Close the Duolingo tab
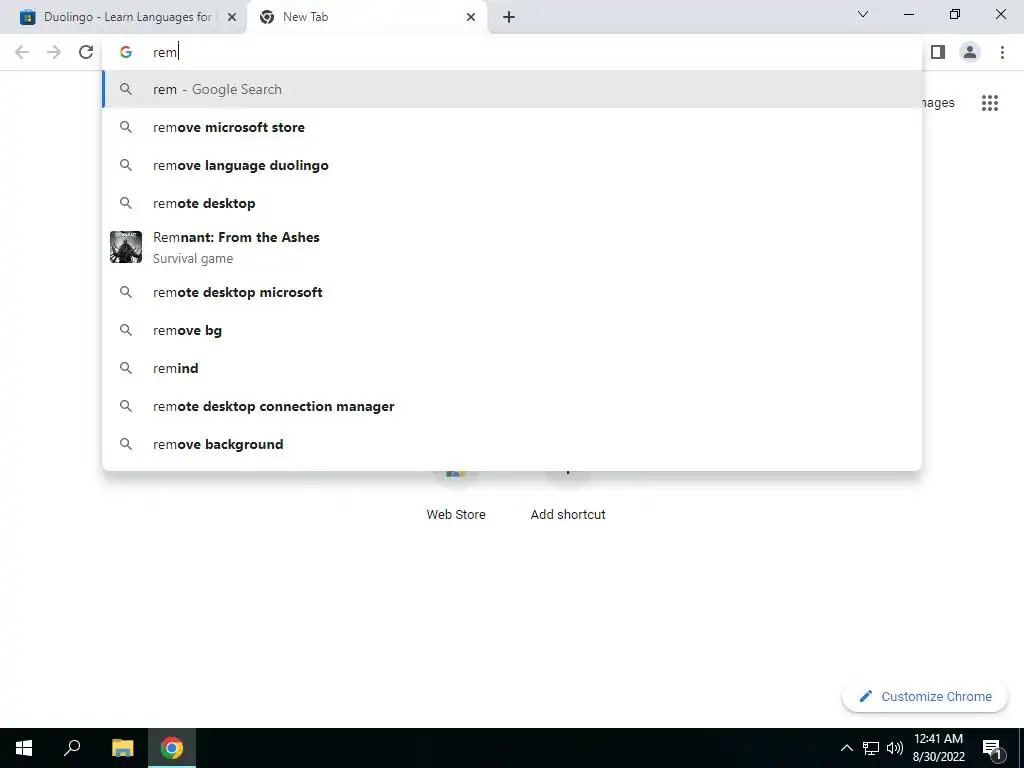This screenshot has height=768, width=1024. 232,17
